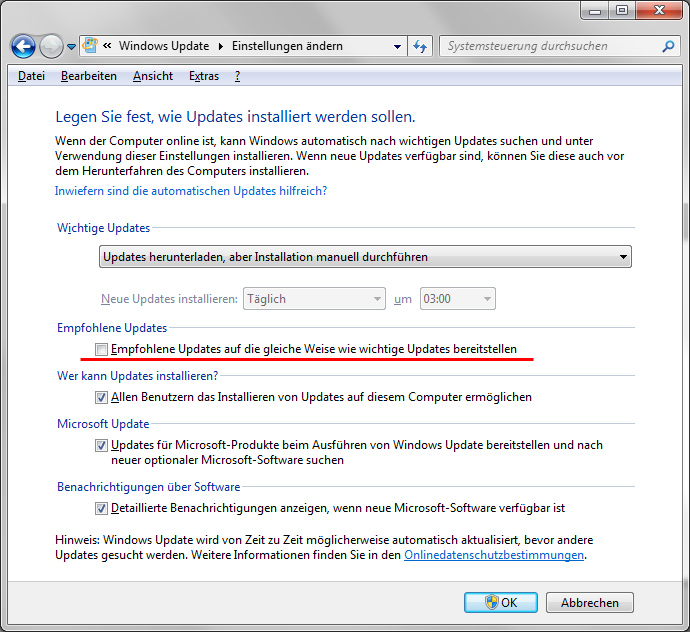
Task: Click the Wichtige Updates section heading
Action: click(x=103, y=228)
